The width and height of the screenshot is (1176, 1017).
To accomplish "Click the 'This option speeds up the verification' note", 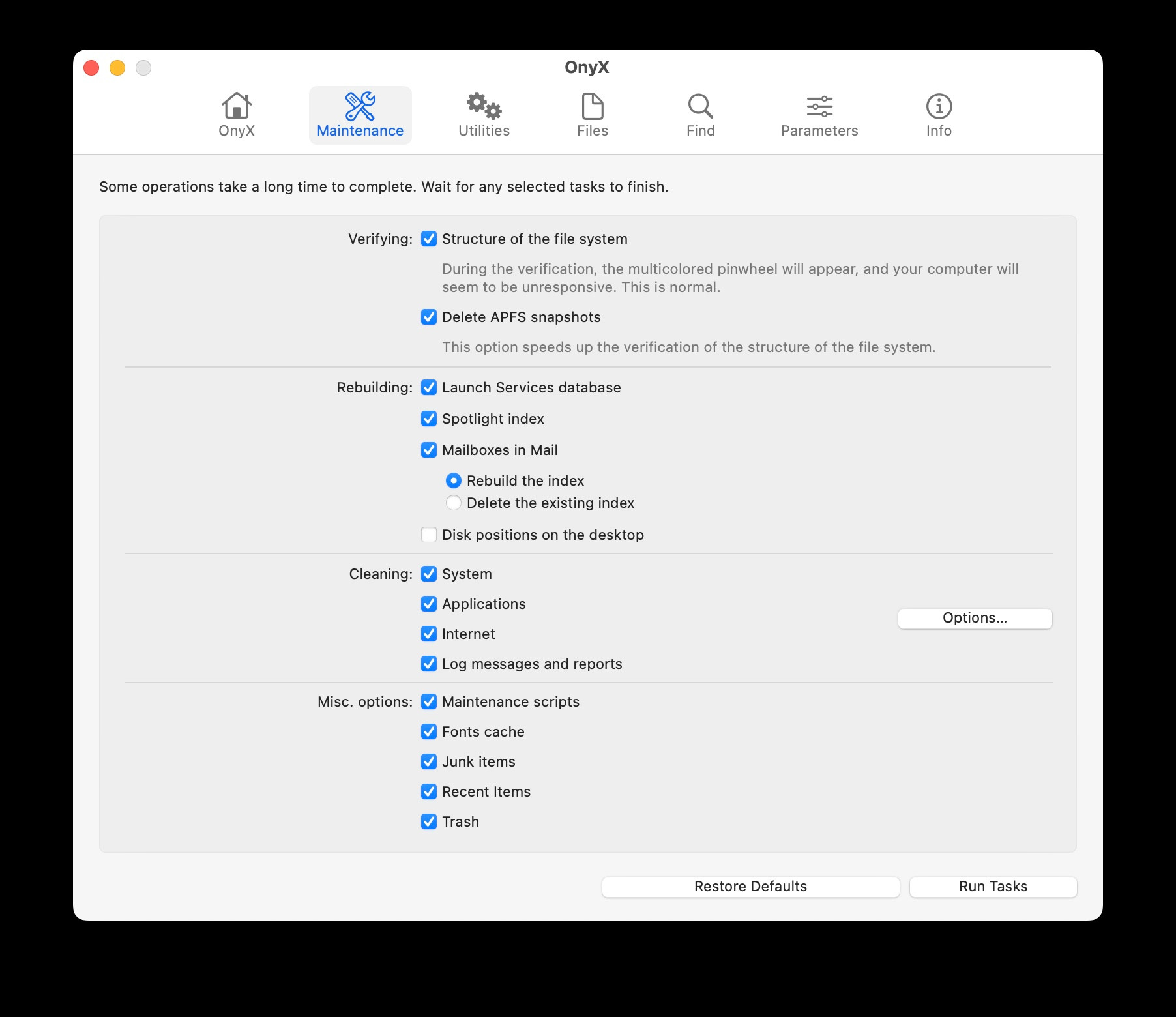I will [x=689, y=347].
